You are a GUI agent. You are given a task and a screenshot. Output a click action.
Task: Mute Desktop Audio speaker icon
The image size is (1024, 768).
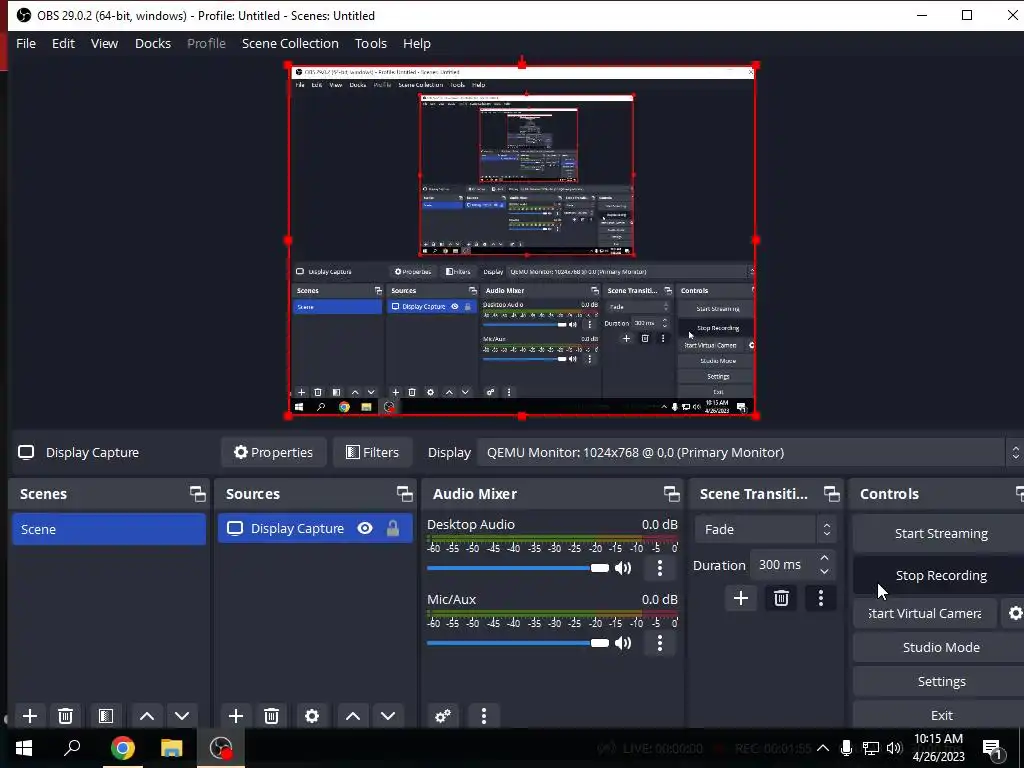[x=623, y=568]
